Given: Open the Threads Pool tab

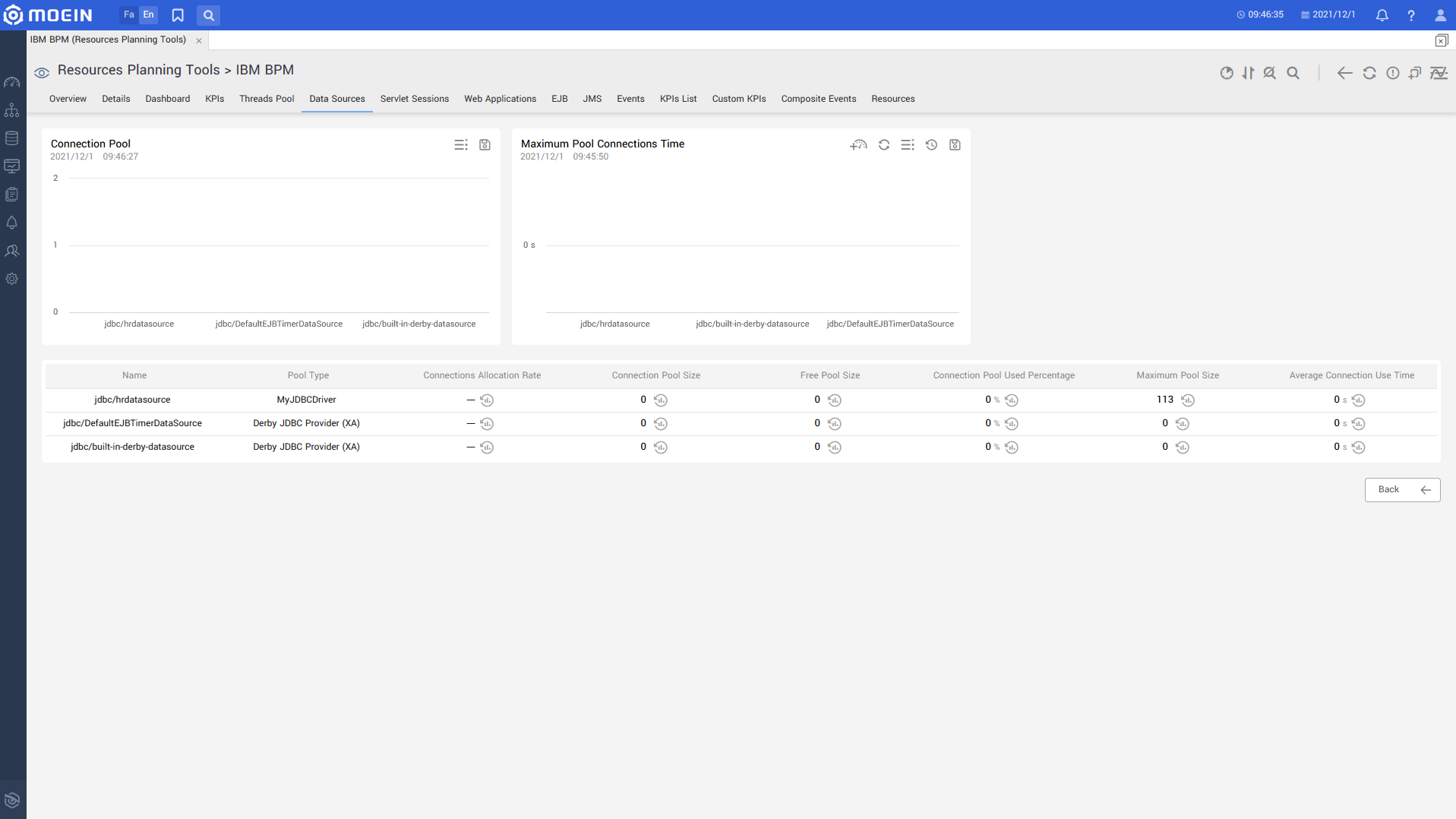Looking at the screenshot, I should (267, 99).
